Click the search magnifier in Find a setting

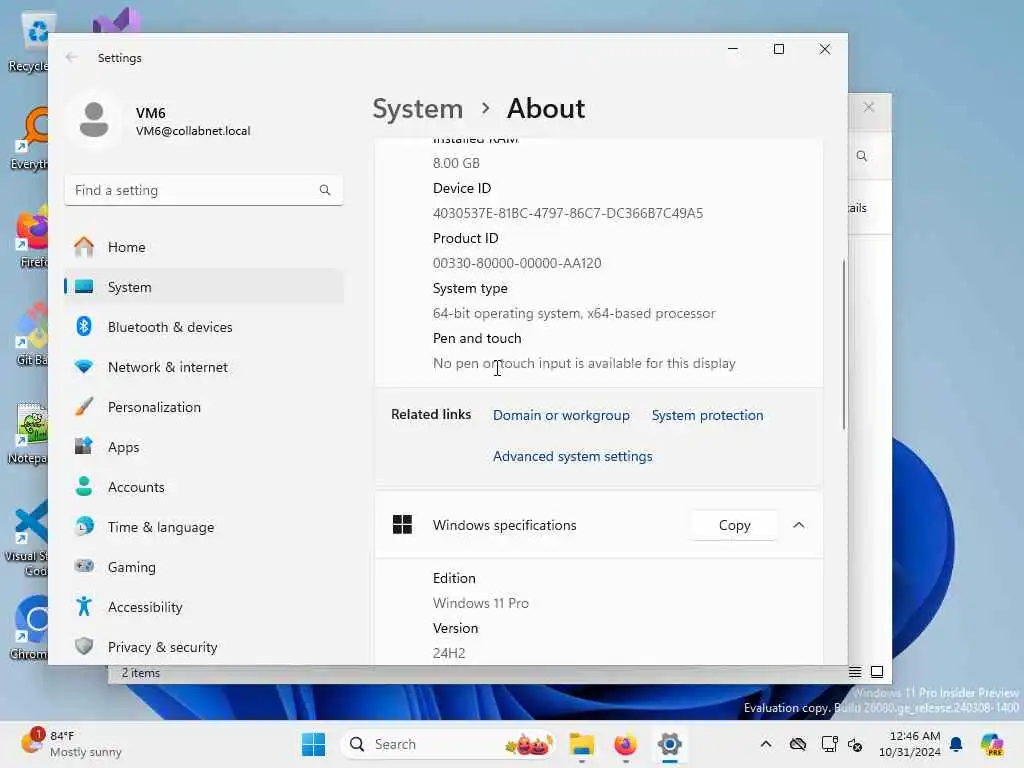325,190
